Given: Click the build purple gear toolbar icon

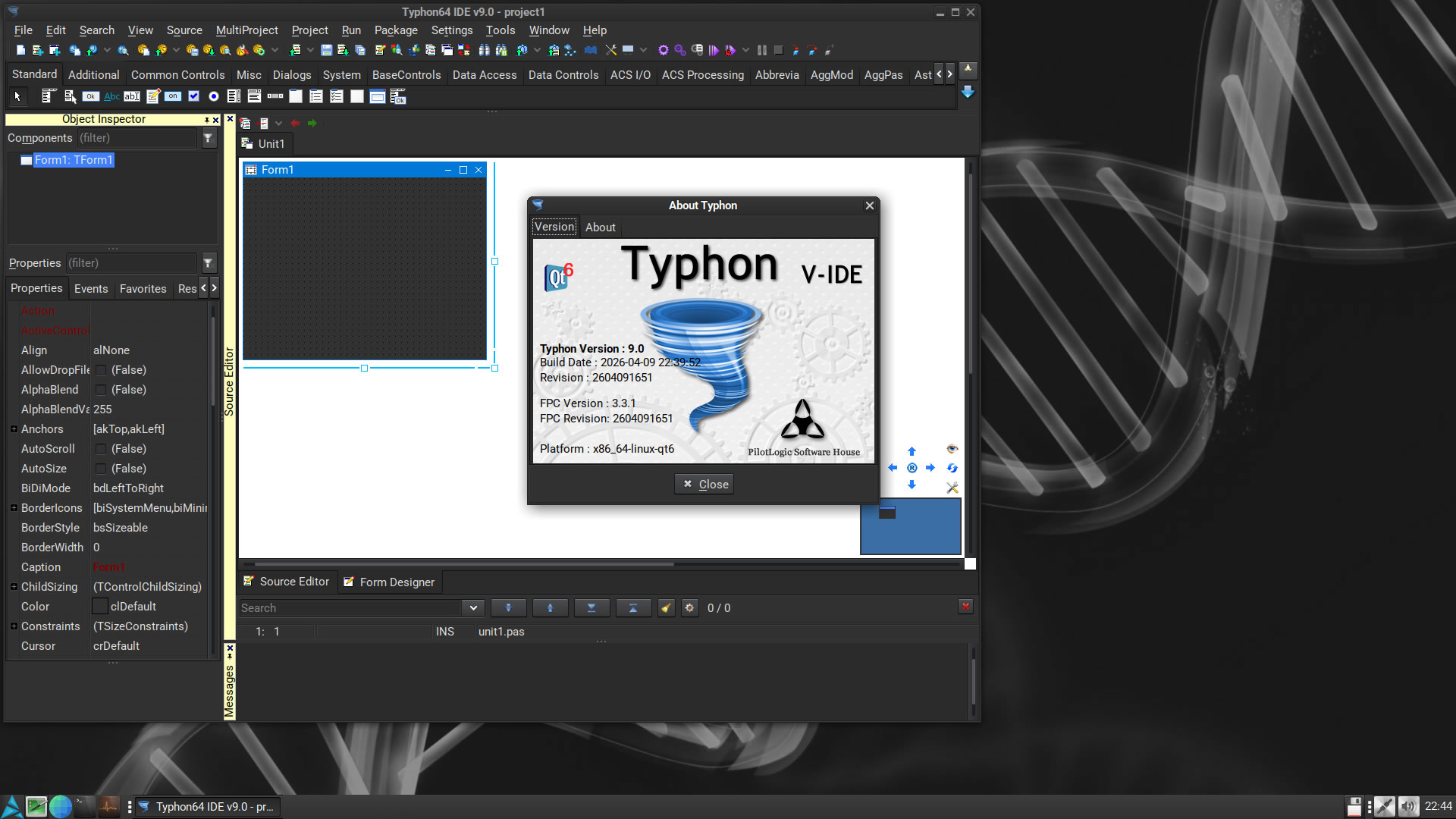Looking at the screenshot, I should [664, 51].
